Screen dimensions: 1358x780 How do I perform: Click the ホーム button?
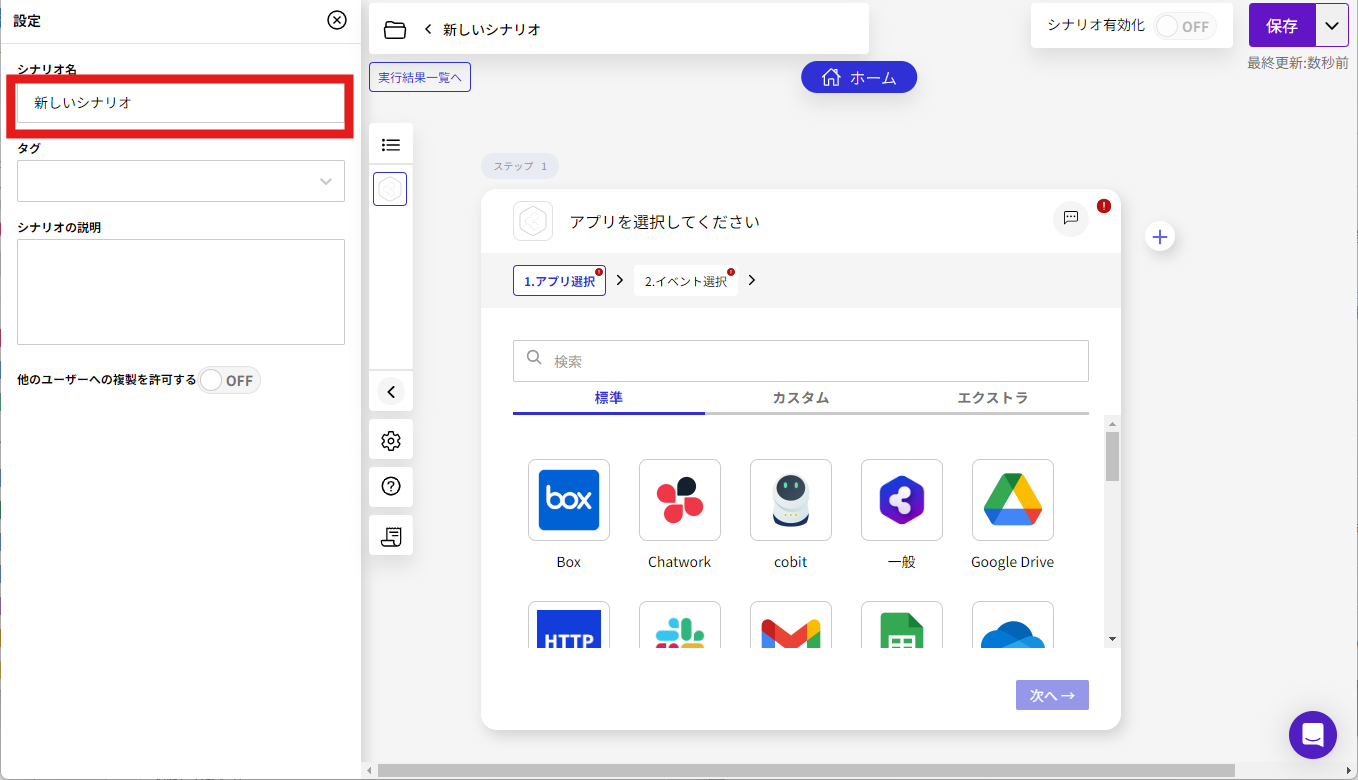click(x=859, y=77)
